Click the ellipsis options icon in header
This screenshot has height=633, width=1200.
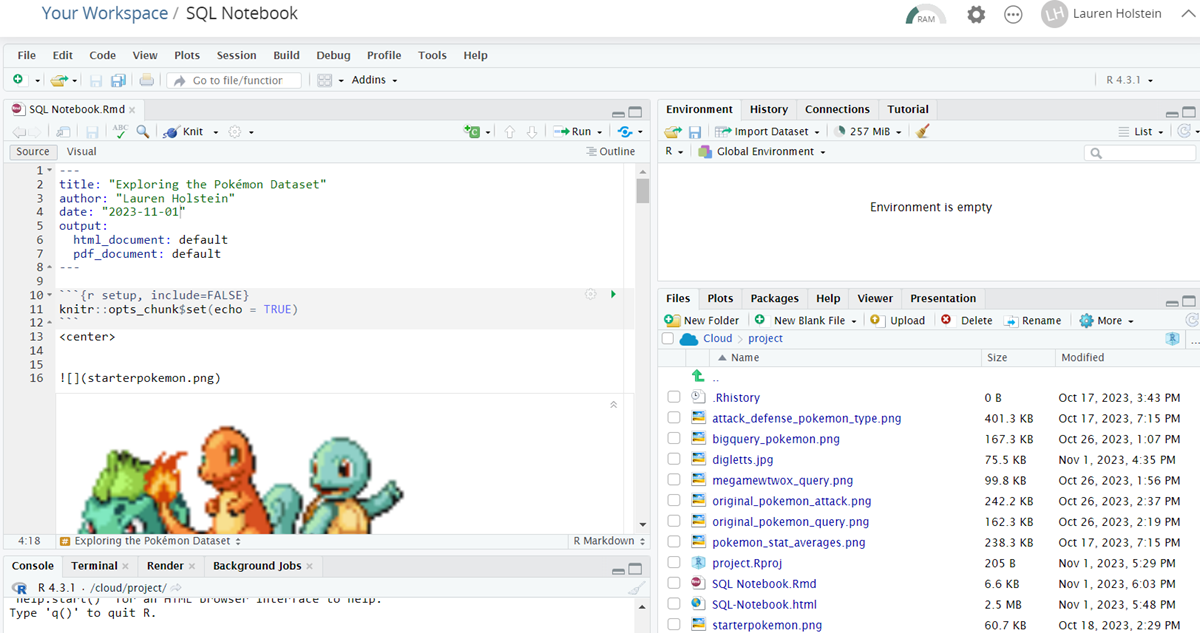tap(1013, 15)
